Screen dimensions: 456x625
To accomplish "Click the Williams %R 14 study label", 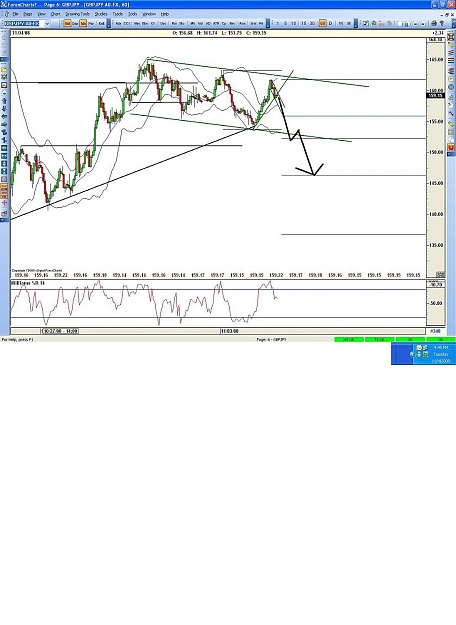I will (x=28, y=283).
